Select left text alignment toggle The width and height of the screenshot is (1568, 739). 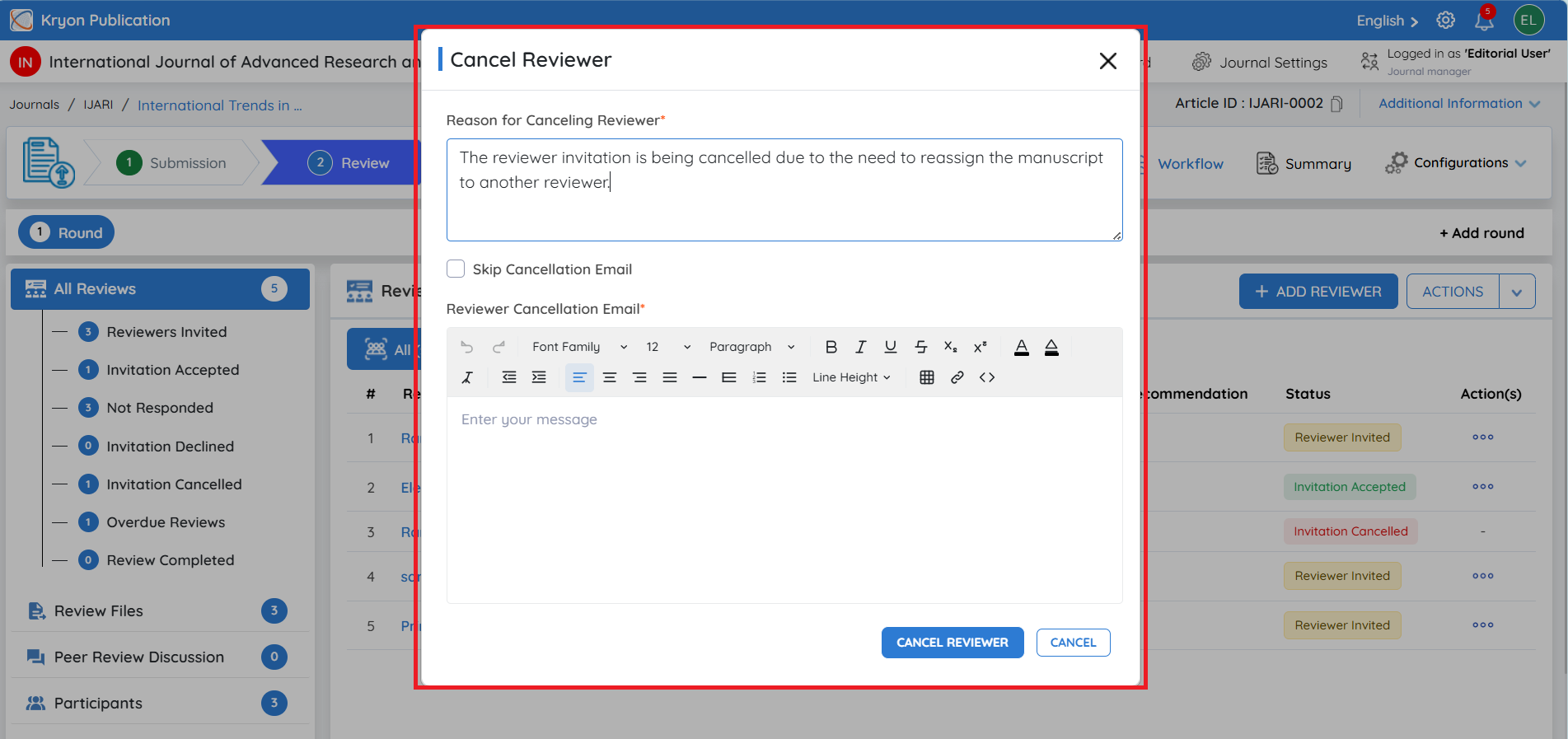tap(579, 377)
